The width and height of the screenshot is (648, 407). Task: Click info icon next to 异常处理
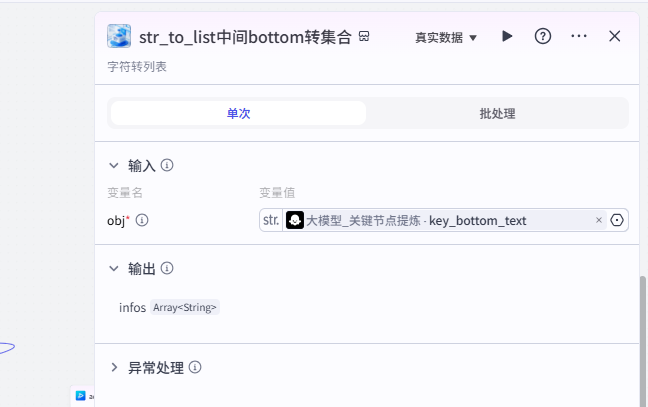[x=195, y=367]
